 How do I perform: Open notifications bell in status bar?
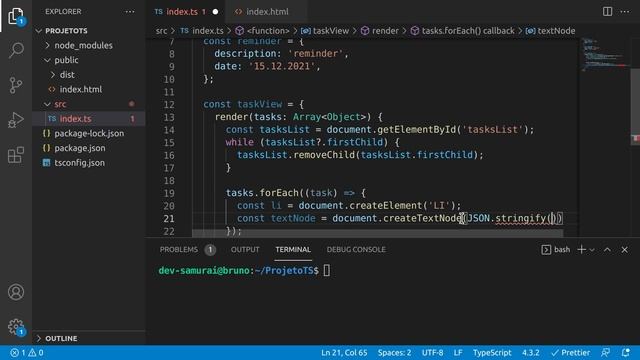[x=625, y=353]
